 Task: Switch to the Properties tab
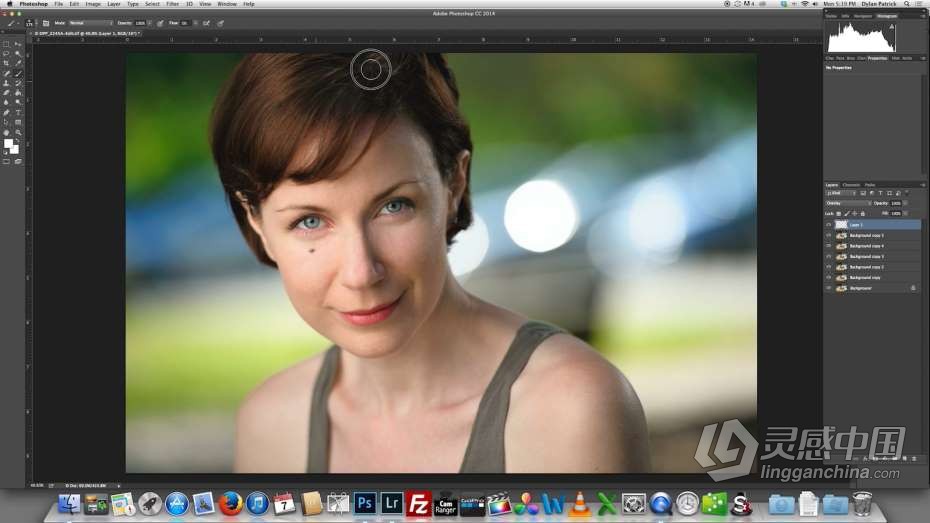pos(877,58)
